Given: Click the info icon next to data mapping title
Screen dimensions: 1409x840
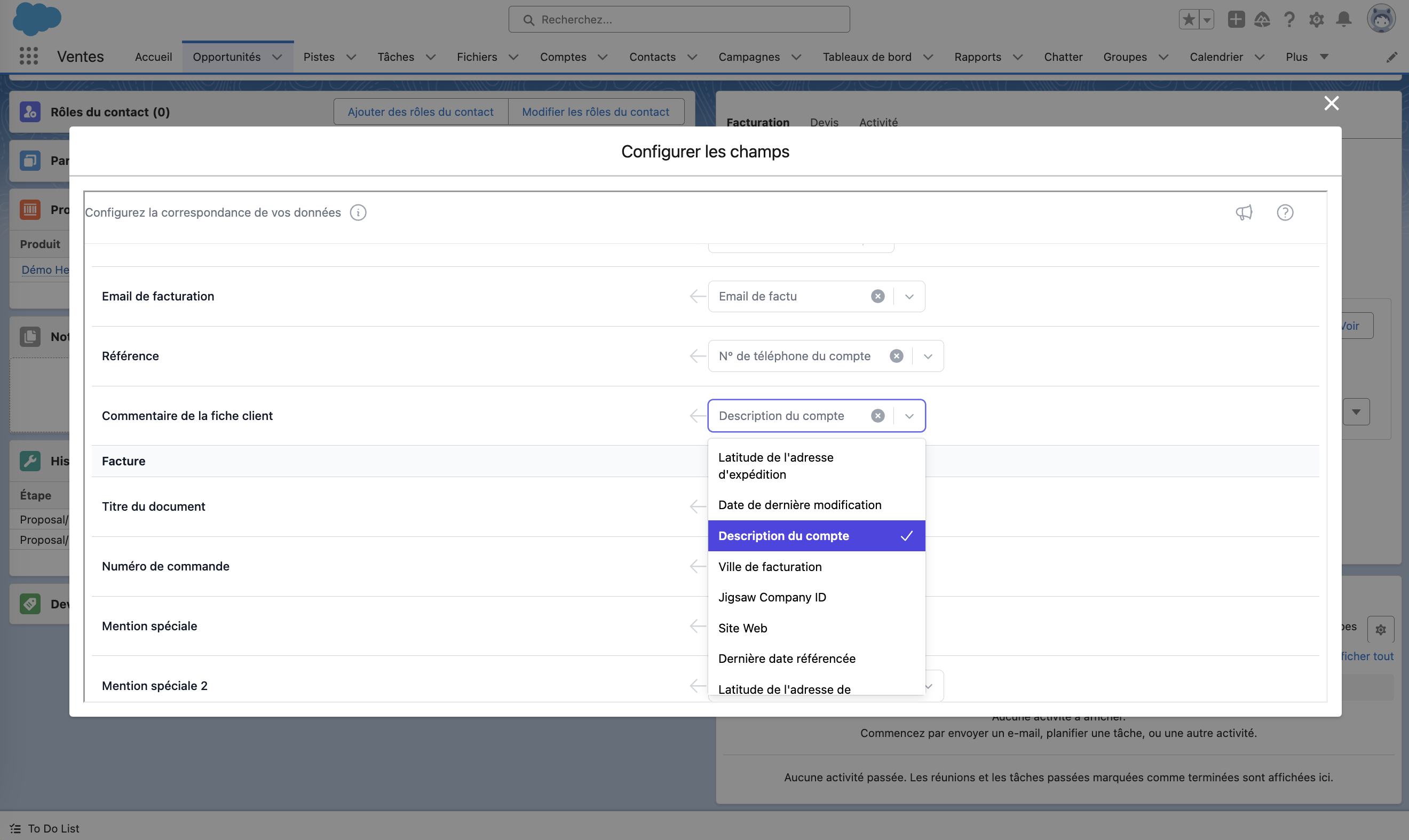Looking at the screenshot, I should pos(358,212).
